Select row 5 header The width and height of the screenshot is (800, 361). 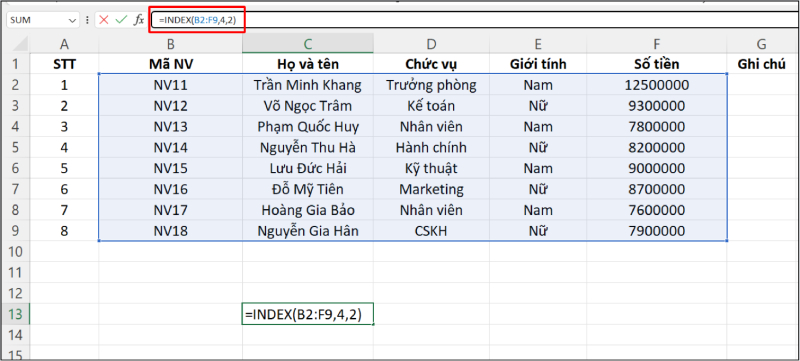tap(15, 147)
